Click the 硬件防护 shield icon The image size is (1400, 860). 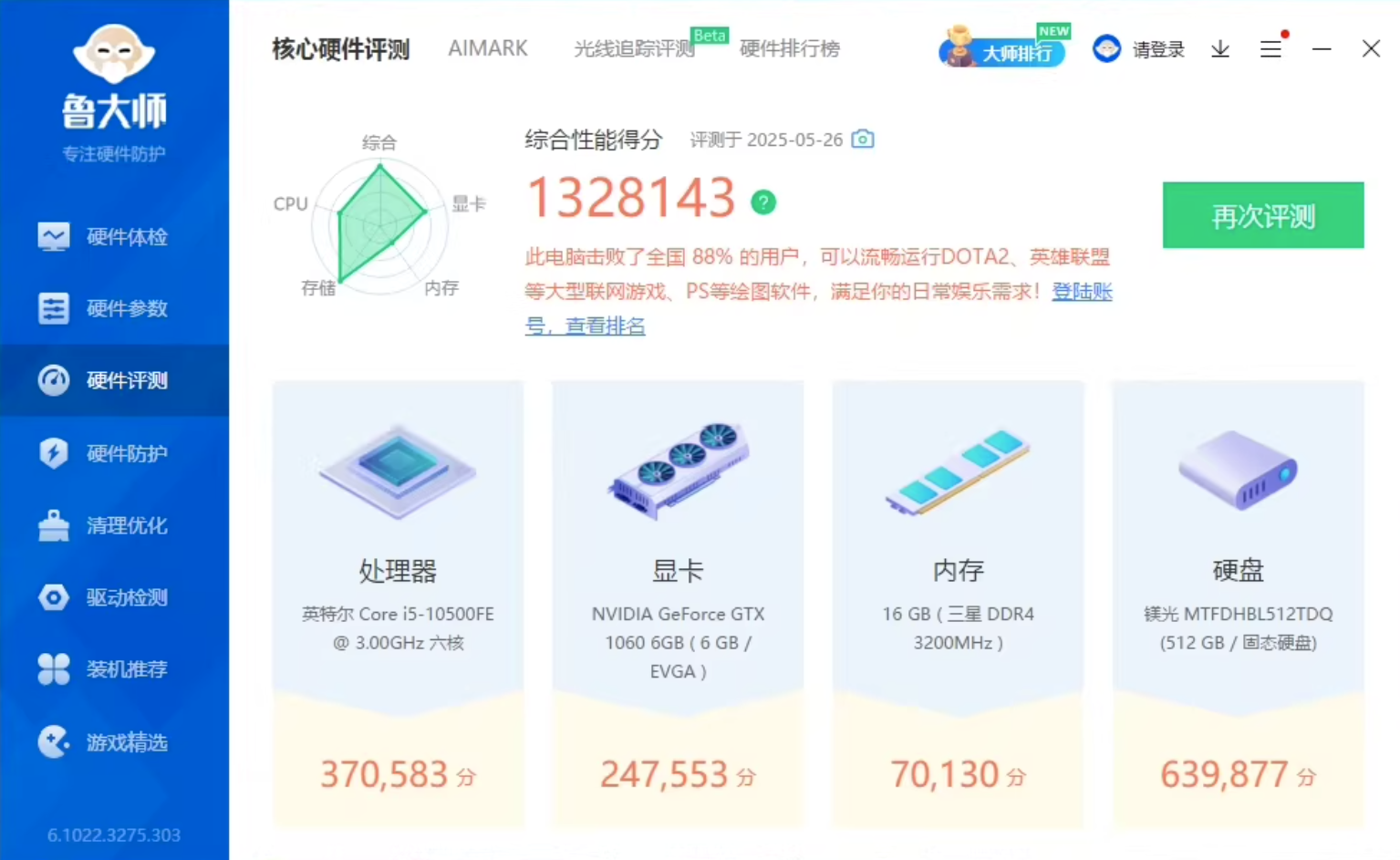pyautogui.click(x=54, y=453)
